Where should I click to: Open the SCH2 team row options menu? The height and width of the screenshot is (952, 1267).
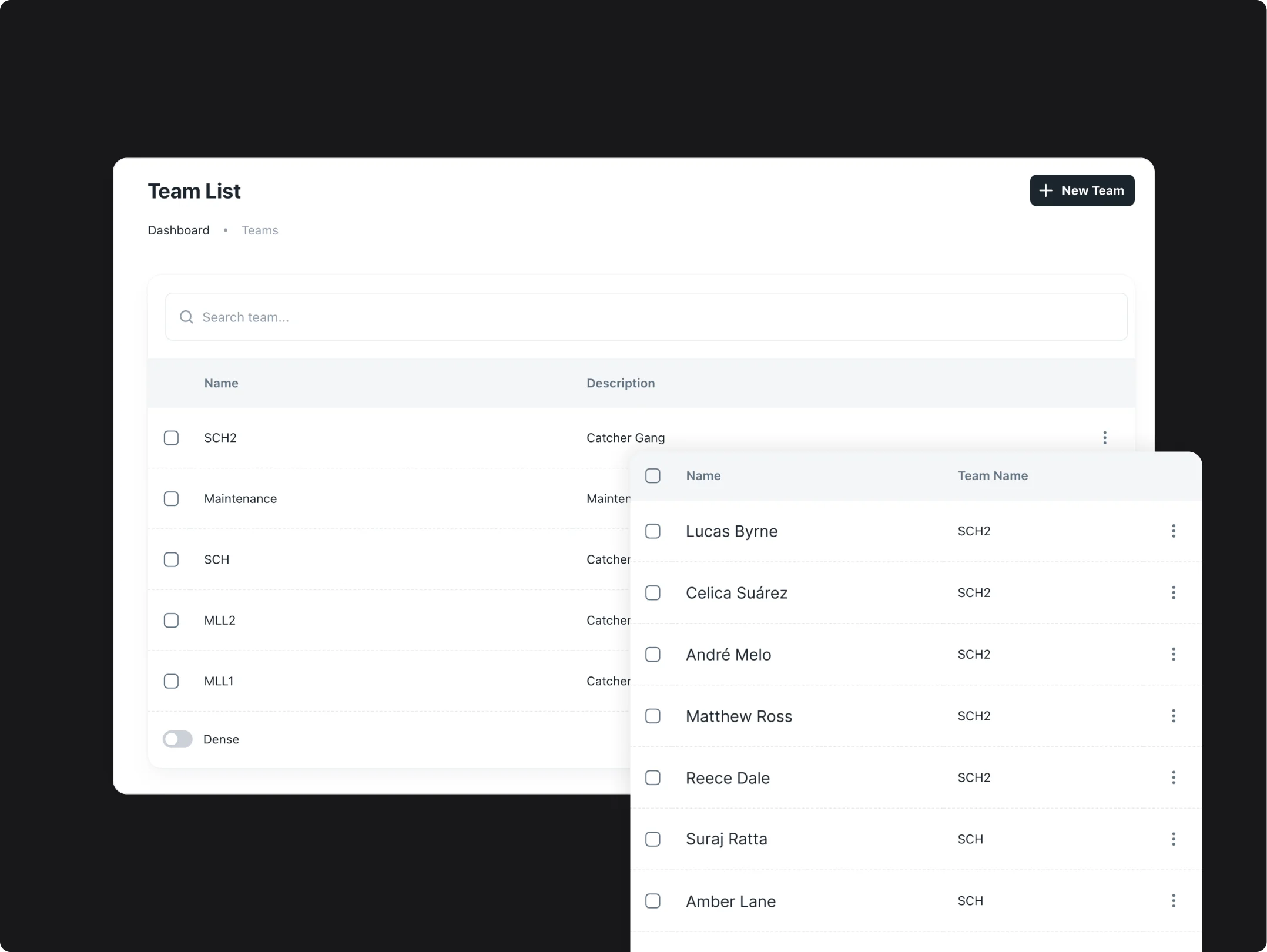click(1104, 437)
